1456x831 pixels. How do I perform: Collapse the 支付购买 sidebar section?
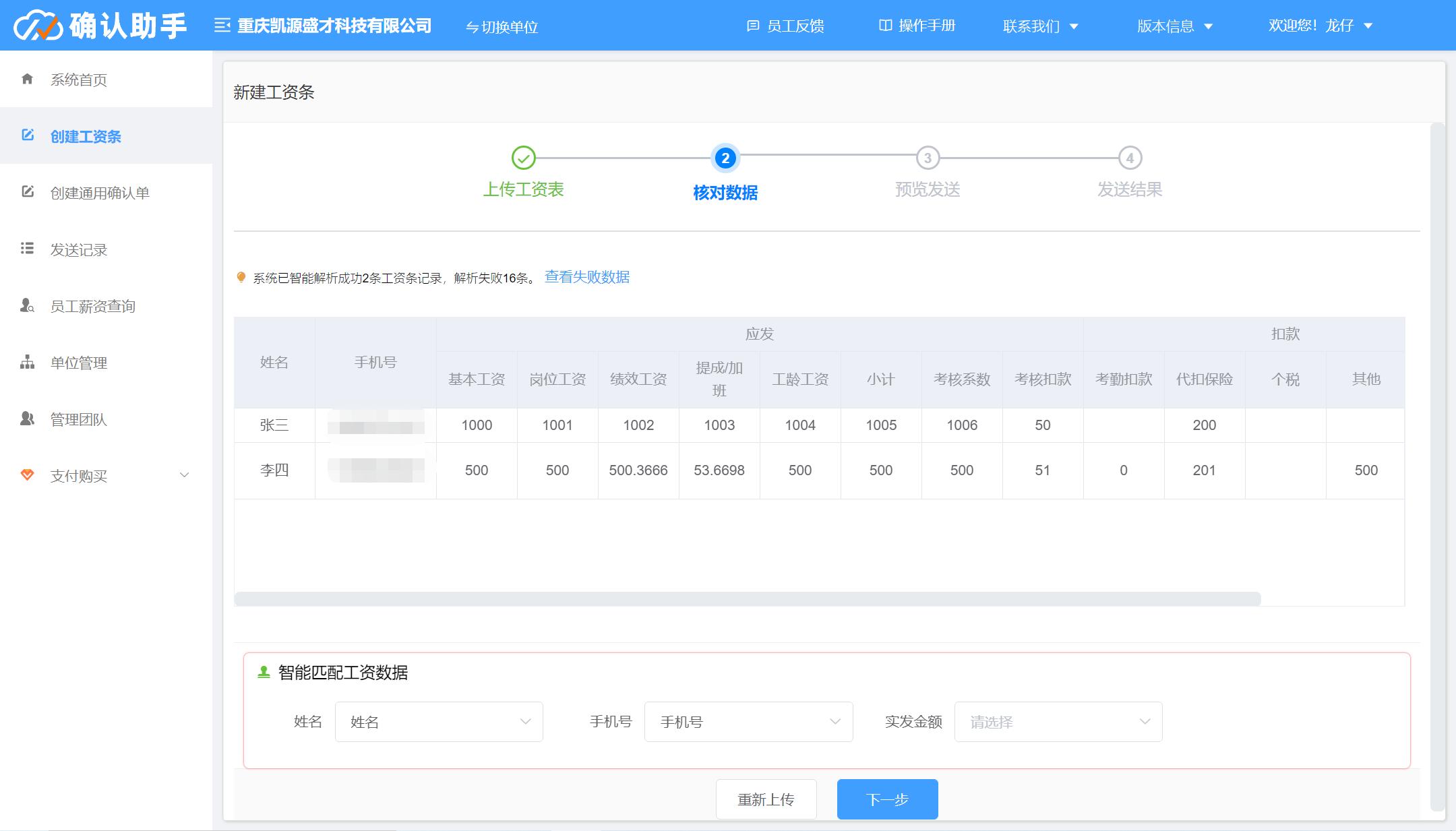183,476
